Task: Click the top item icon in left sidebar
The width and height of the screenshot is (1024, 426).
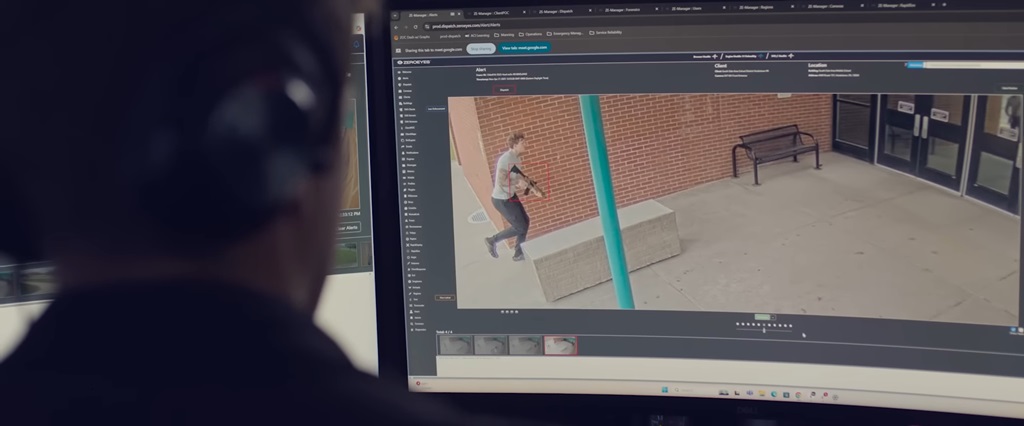Action: click(x=399, y=73)
